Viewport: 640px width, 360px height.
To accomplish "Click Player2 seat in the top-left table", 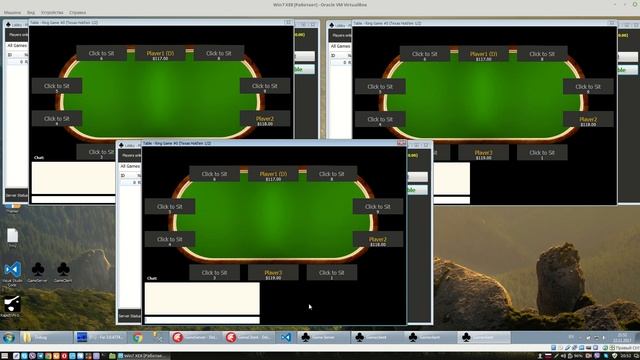I will [265, 119].
